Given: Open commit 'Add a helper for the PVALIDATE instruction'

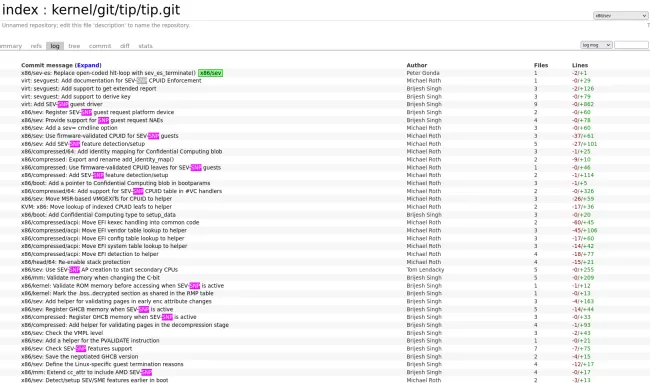Looking at the screenshot, I should [90, 341].
